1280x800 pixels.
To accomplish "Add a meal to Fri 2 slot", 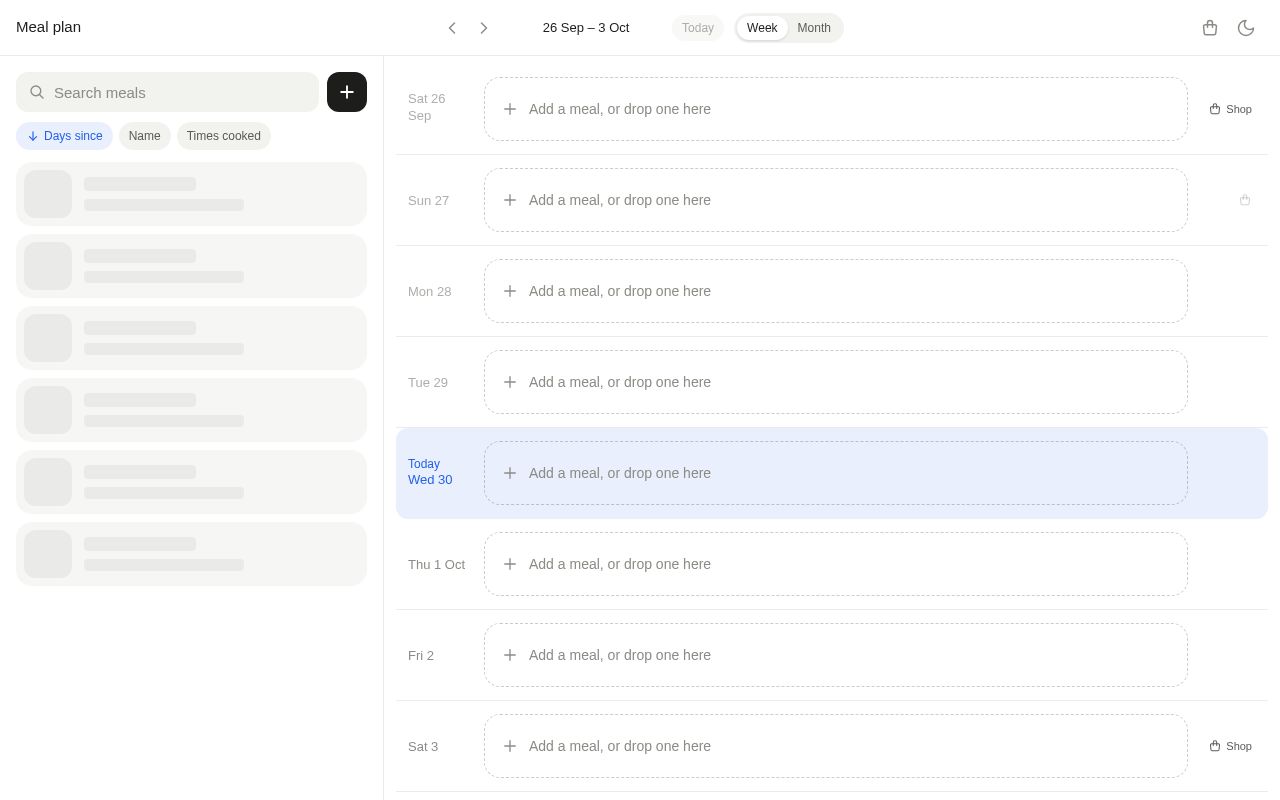I will coord(836,655).
